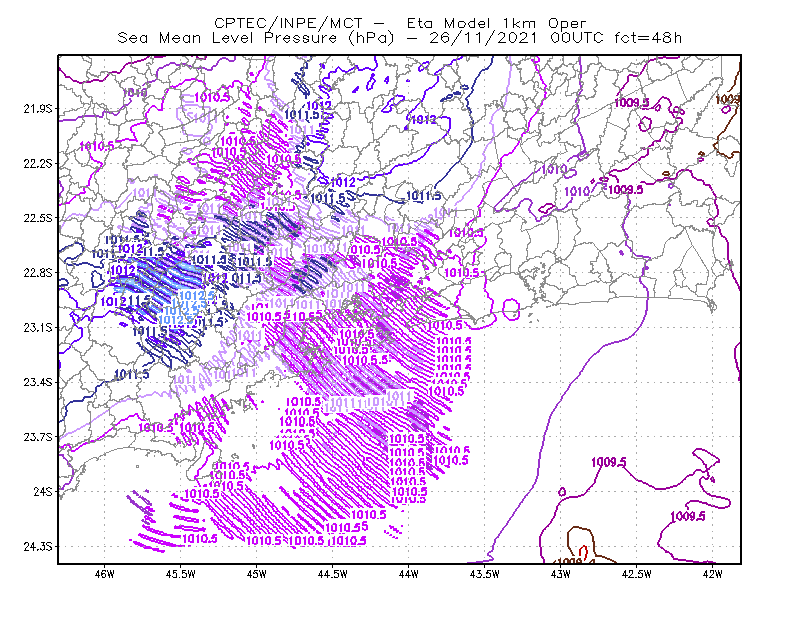Click the 21.9S latitude axis label
The image size is (800, 618).
pos(38,109)
